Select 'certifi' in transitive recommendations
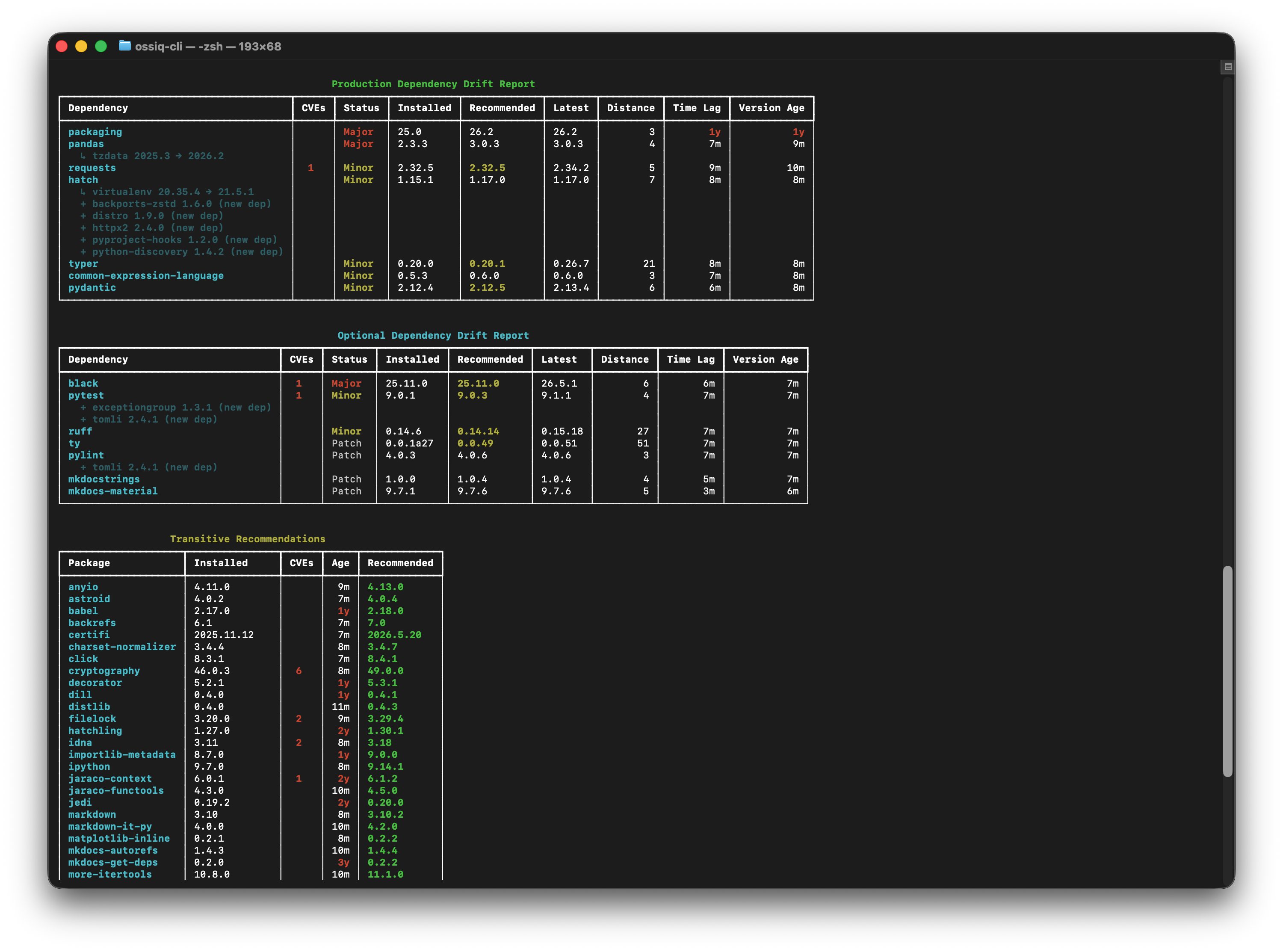1283x952 pixels. tap(89, 635)
